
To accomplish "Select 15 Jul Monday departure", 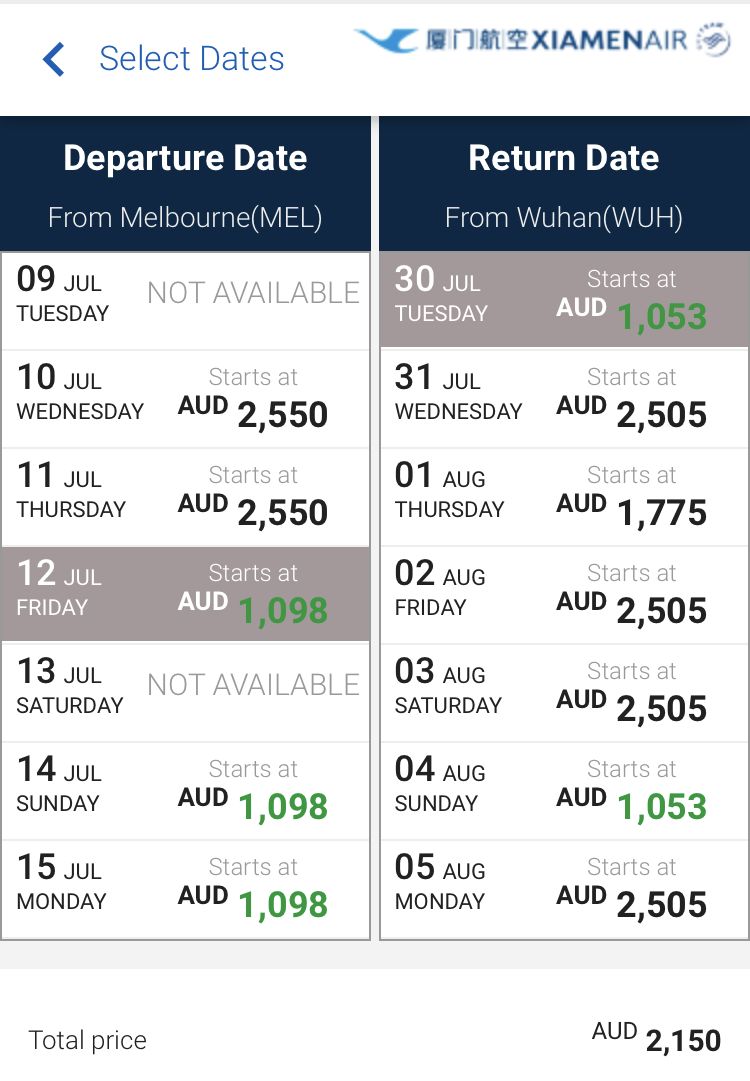I will (185, 889).
